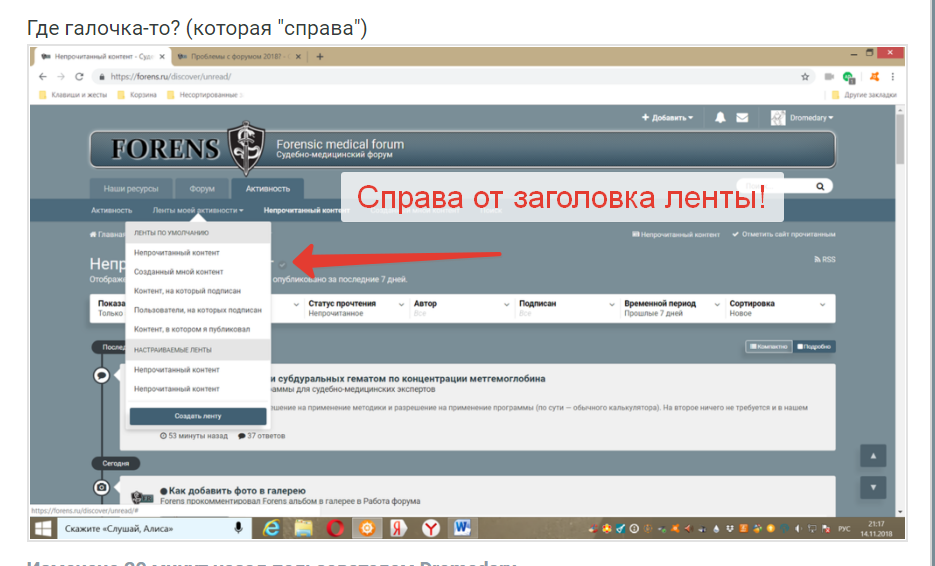The image size is (935, 566).
Task: Select the 'Активность' main tab
Action: coord(268,188)
